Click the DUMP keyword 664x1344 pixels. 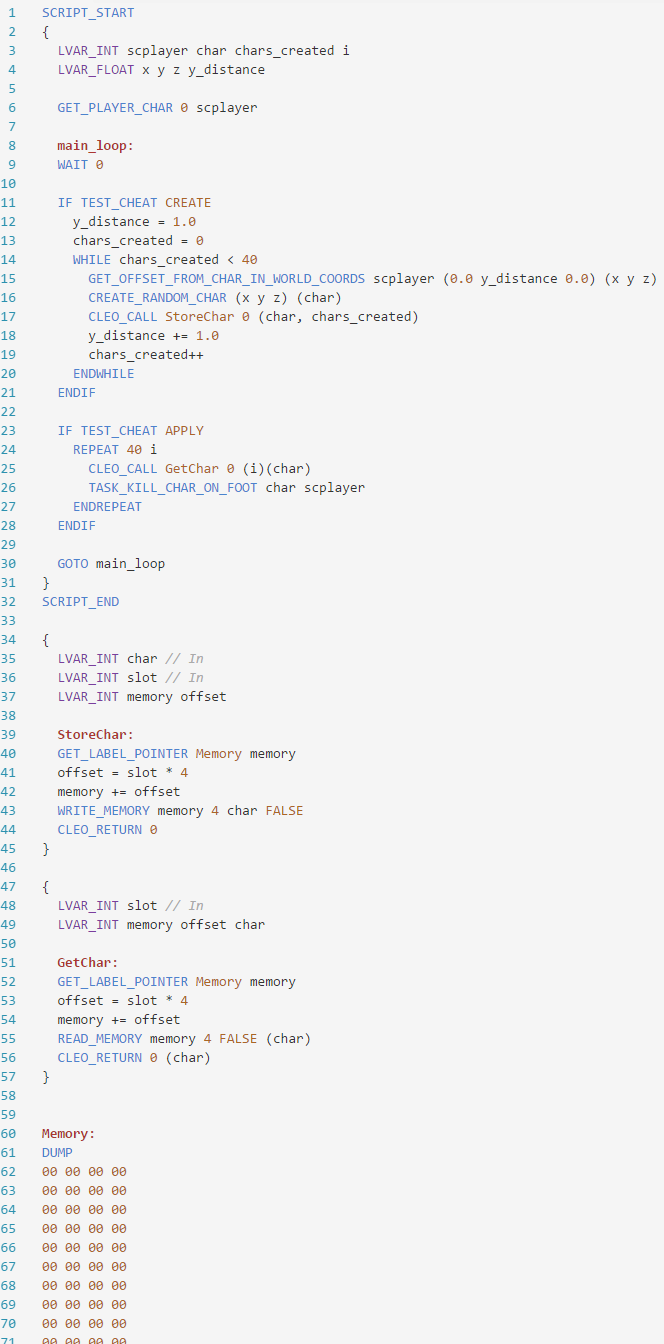pyautogui.click(x=57, y=1153)
